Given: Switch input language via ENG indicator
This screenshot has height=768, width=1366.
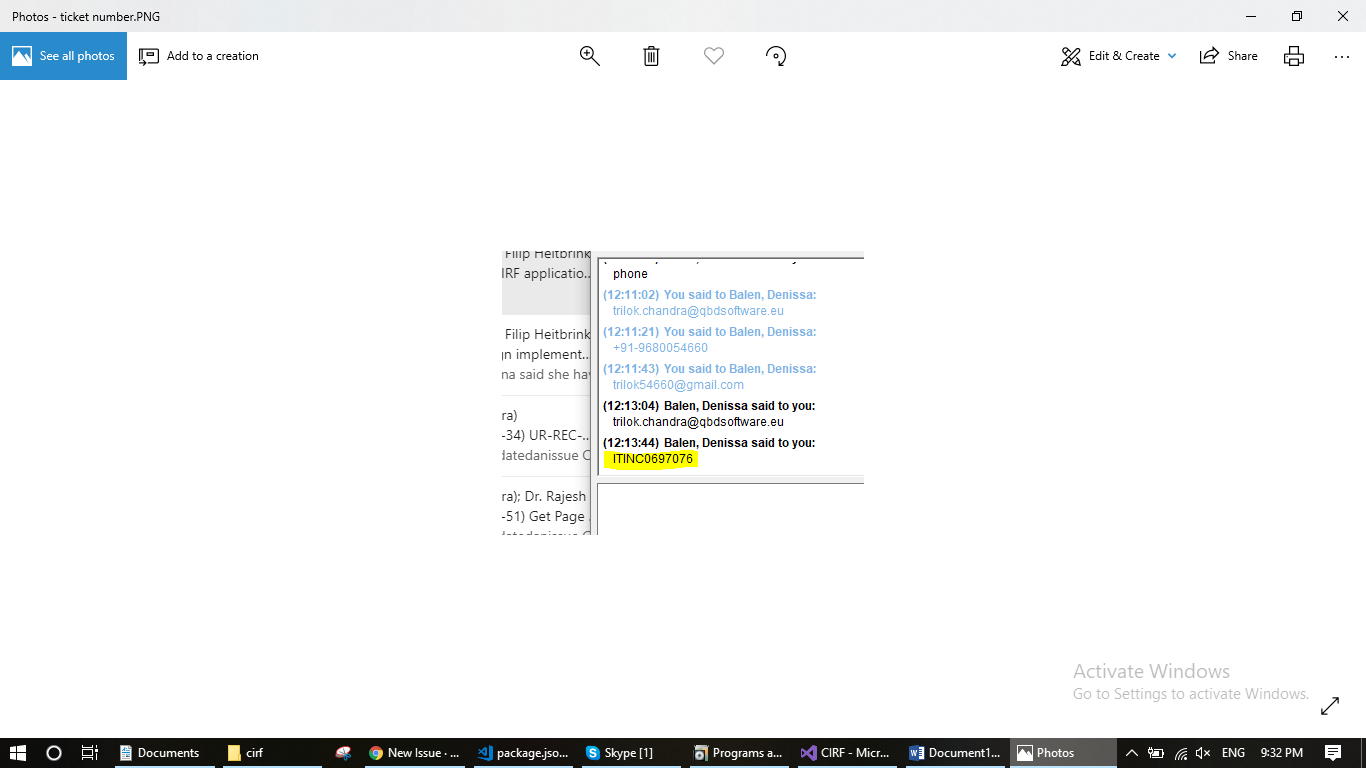Looking at the screenshot, I should pyautogui.click(x=1232, y=752).
